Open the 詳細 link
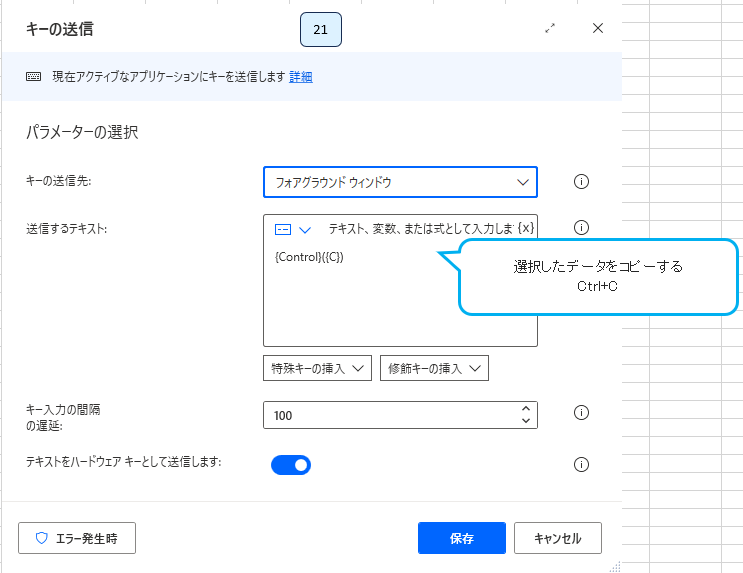This screenshot has width=743, height=573. click(300, 77)
